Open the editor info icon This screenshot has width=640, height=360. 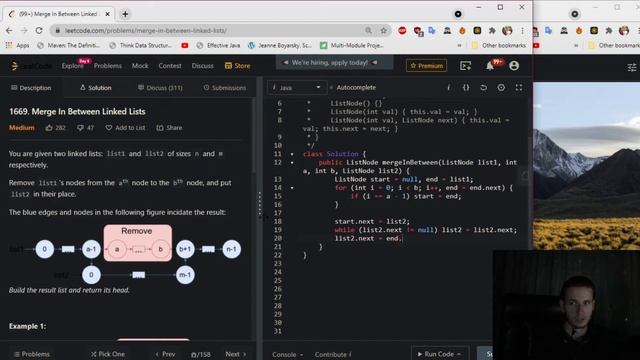coord(449,87)
